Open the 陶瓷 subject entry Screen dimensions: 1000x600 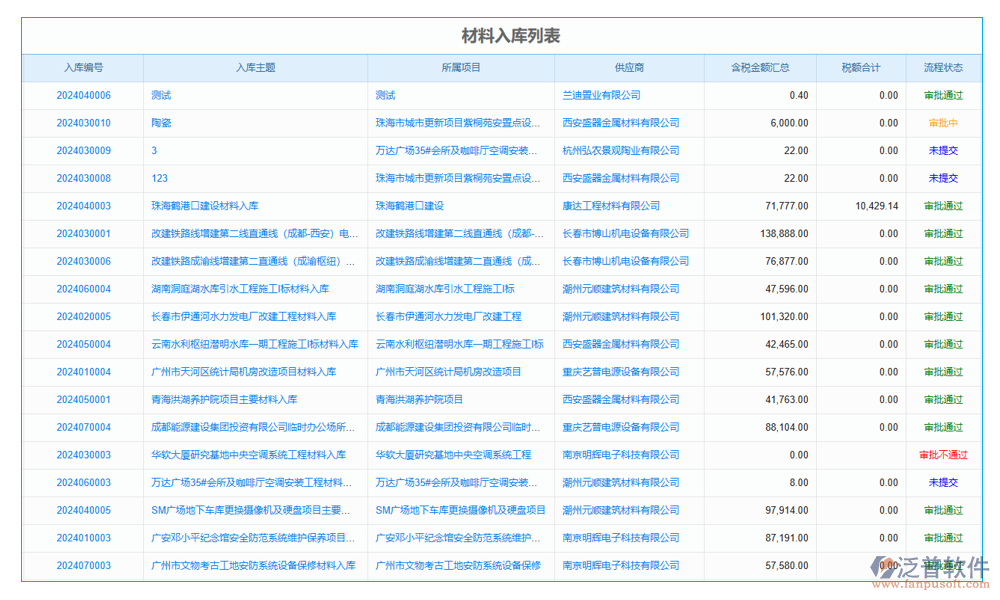coord(161,123)
